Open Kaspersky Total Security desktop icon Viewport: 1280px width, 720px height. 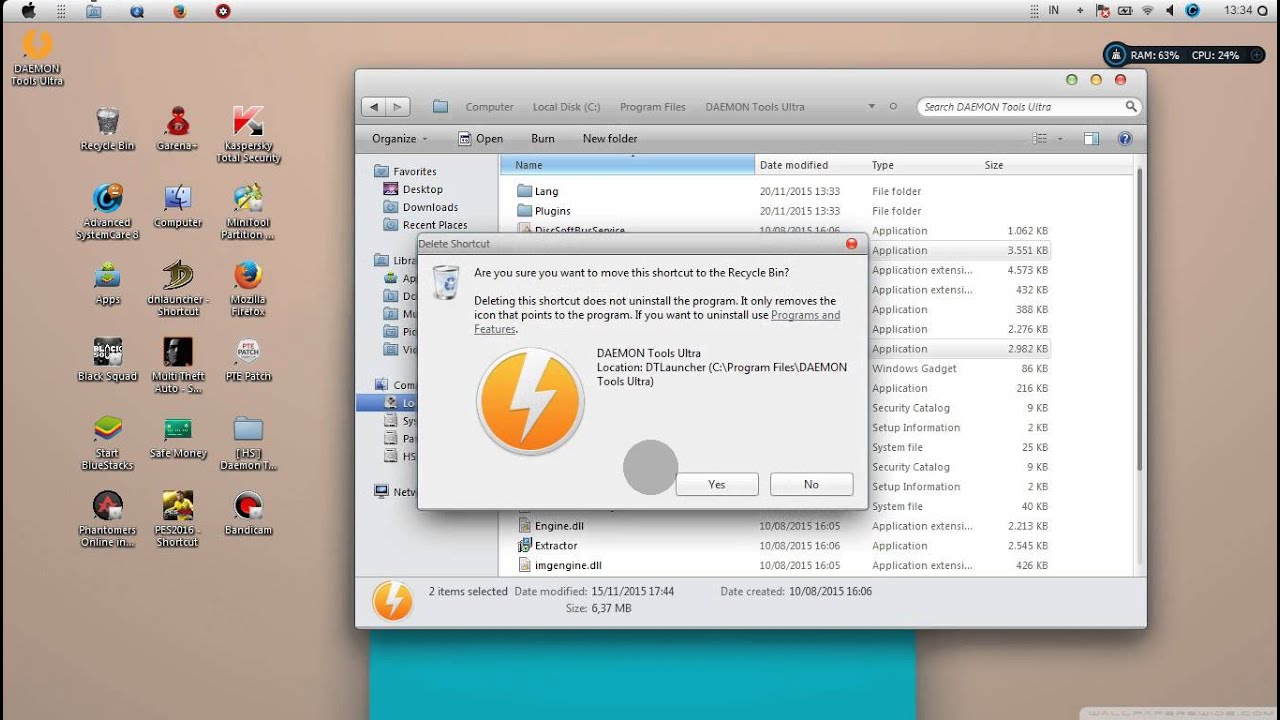pyautogui.click(x=248, y=135)
